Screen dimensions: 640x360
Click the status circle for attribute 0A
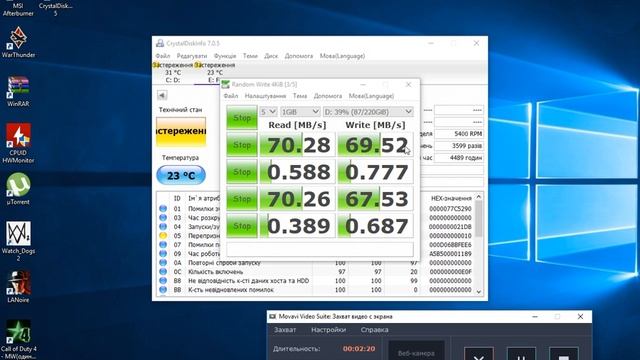click(163, 262)
